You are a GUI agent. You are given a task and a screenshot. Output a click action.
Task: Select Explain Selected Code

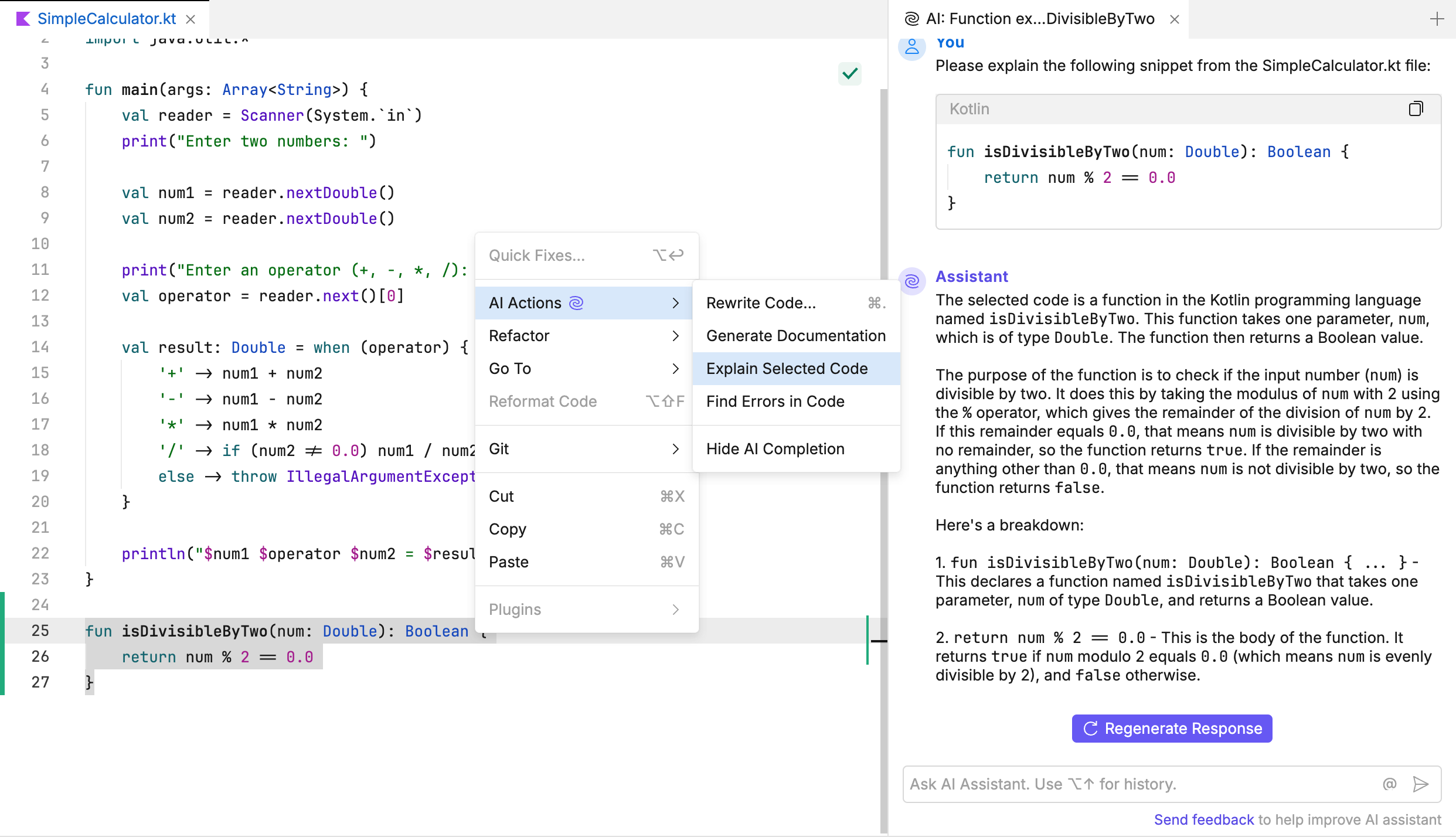pyautogui.click(x=787, y=368)
